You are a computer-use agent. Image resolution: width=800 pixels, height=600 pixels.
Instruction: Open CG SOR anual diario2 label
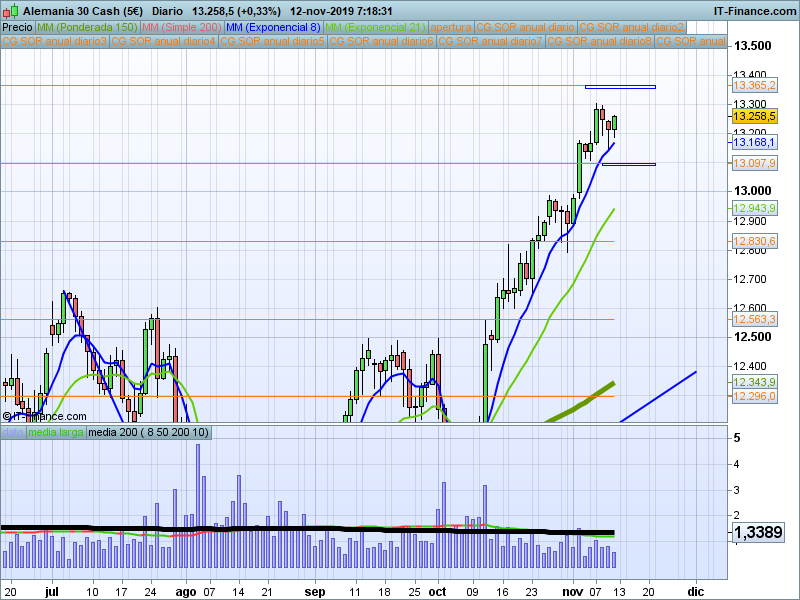pyautogui.click(x=632, y=28)
